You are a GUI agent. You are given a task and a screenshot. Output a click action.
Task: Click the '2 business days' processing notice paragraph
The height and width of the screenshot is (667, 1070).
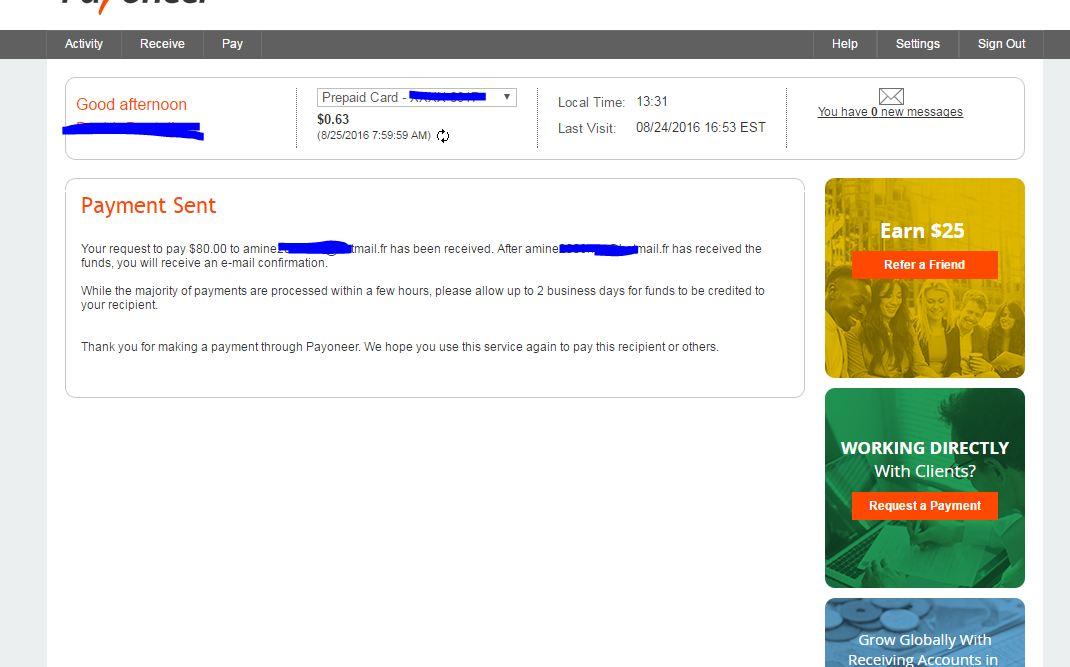[x=422, y=298]
